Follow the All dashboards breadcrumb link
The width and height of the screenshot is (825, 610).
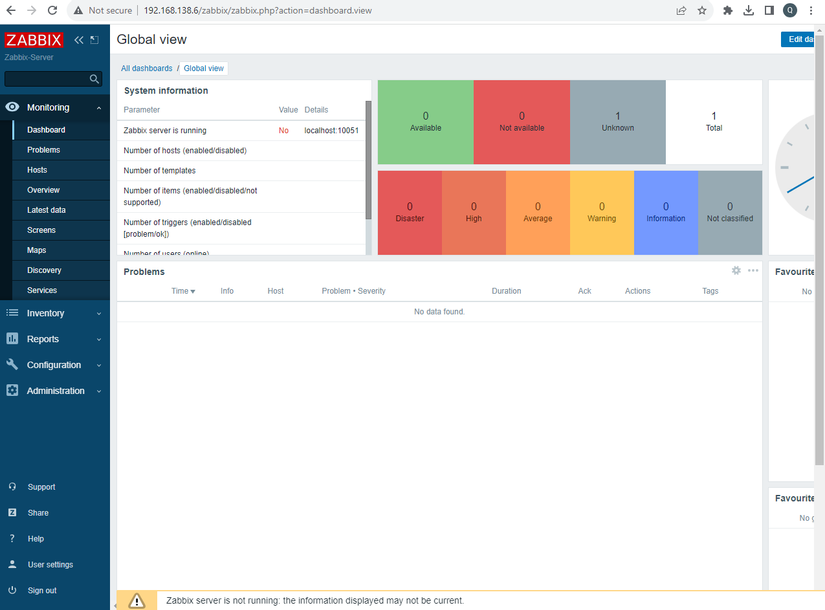coord(146,68)
